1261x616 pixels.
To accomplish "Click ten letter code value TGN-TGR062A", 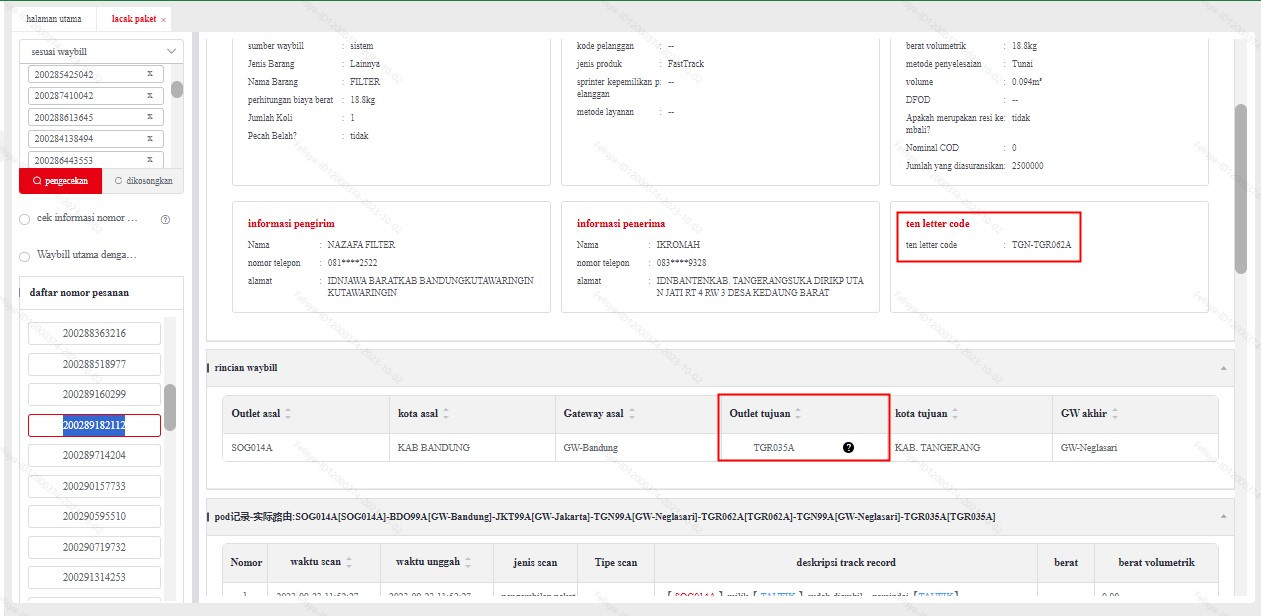I will [x=1041, y=244].
